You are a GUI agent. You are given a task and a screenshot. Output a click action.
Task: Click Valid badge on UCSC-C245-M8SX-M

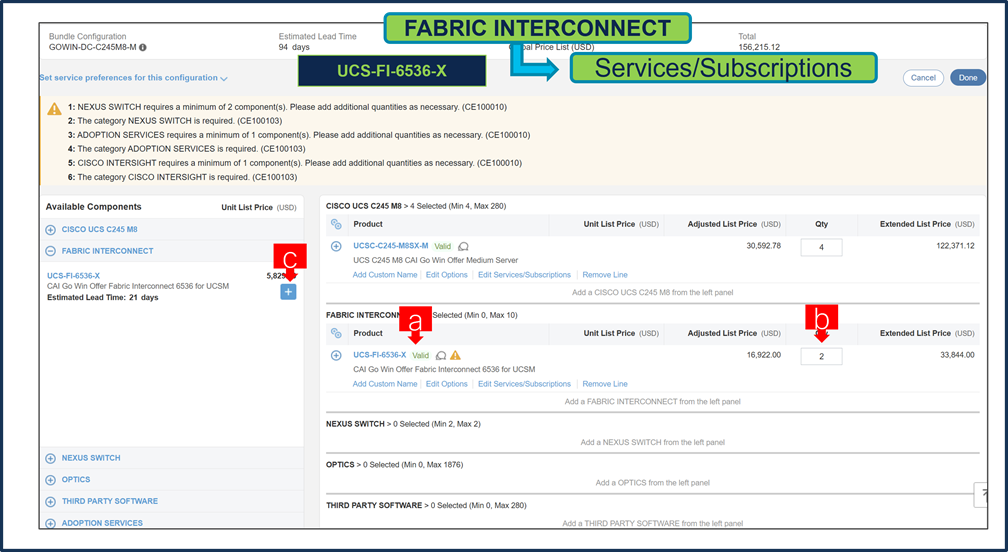click(x=442, y=246)
